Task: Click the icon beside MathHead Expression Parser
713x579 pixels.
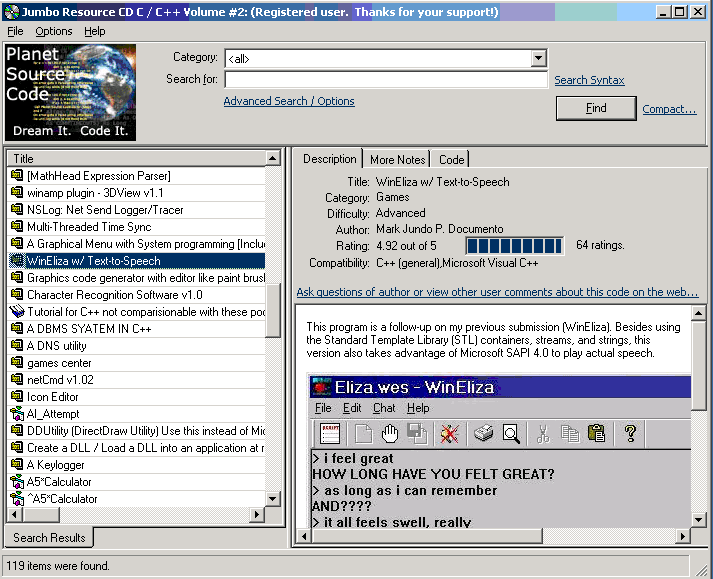Action: click(x=17, y=176)
